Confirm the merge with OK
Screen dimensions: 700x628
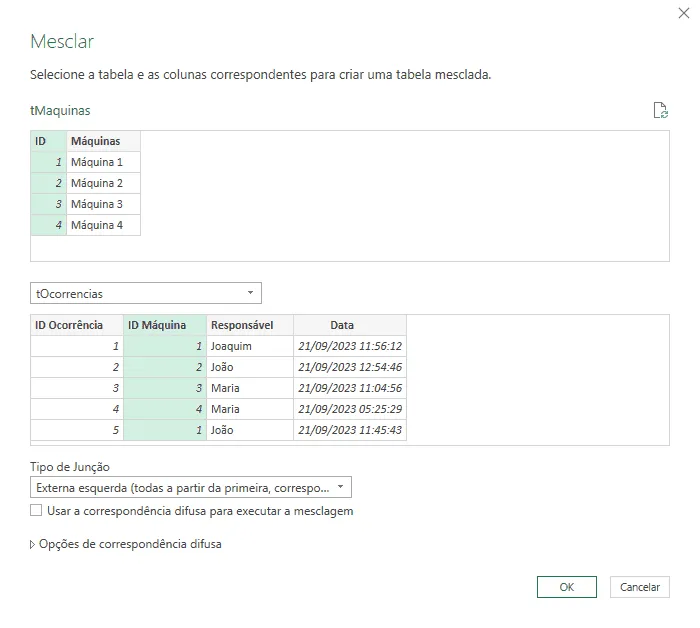[567, 586]
